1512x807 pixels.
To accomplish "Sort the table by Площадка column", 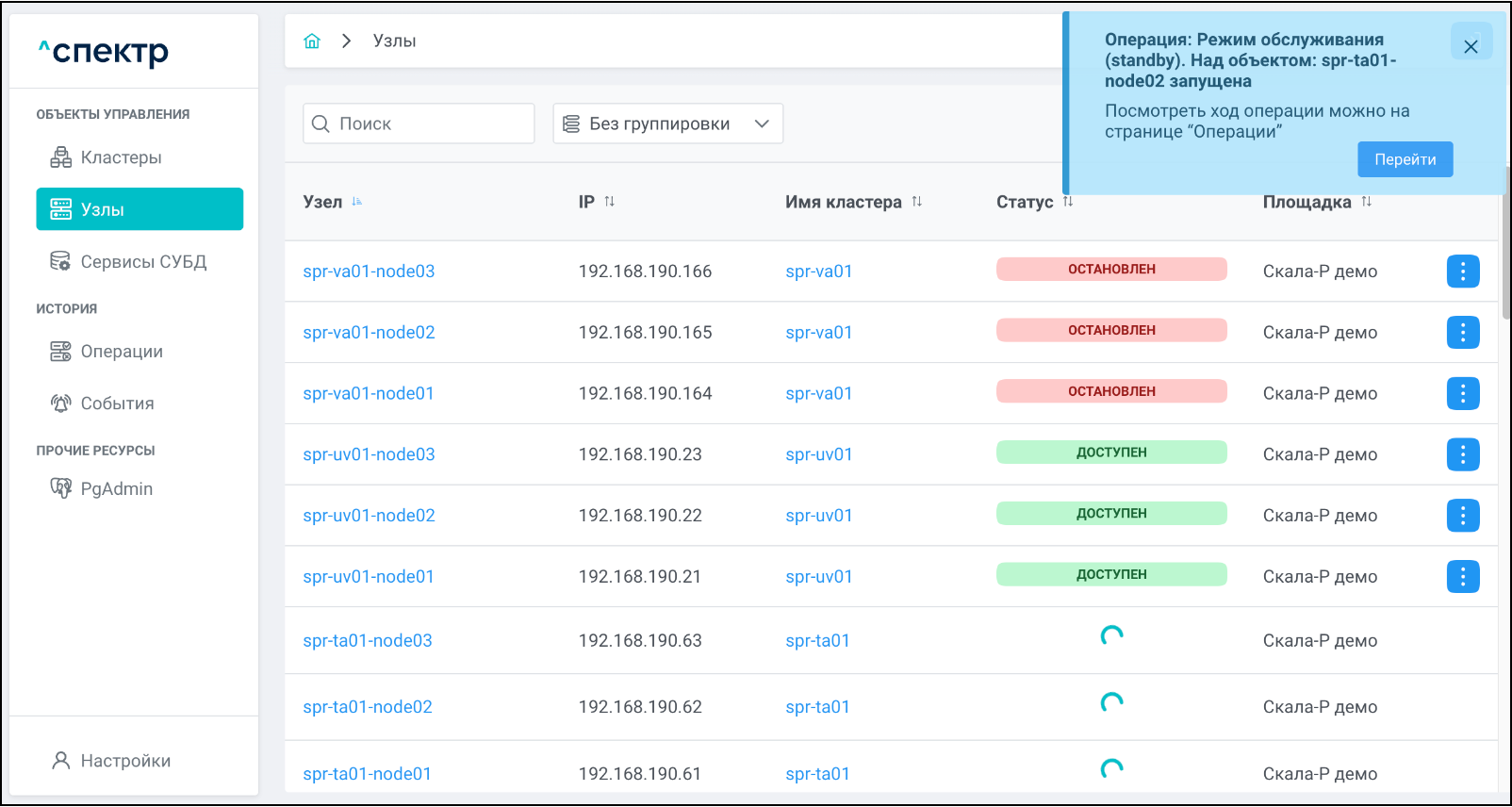I will (1366, 202).
